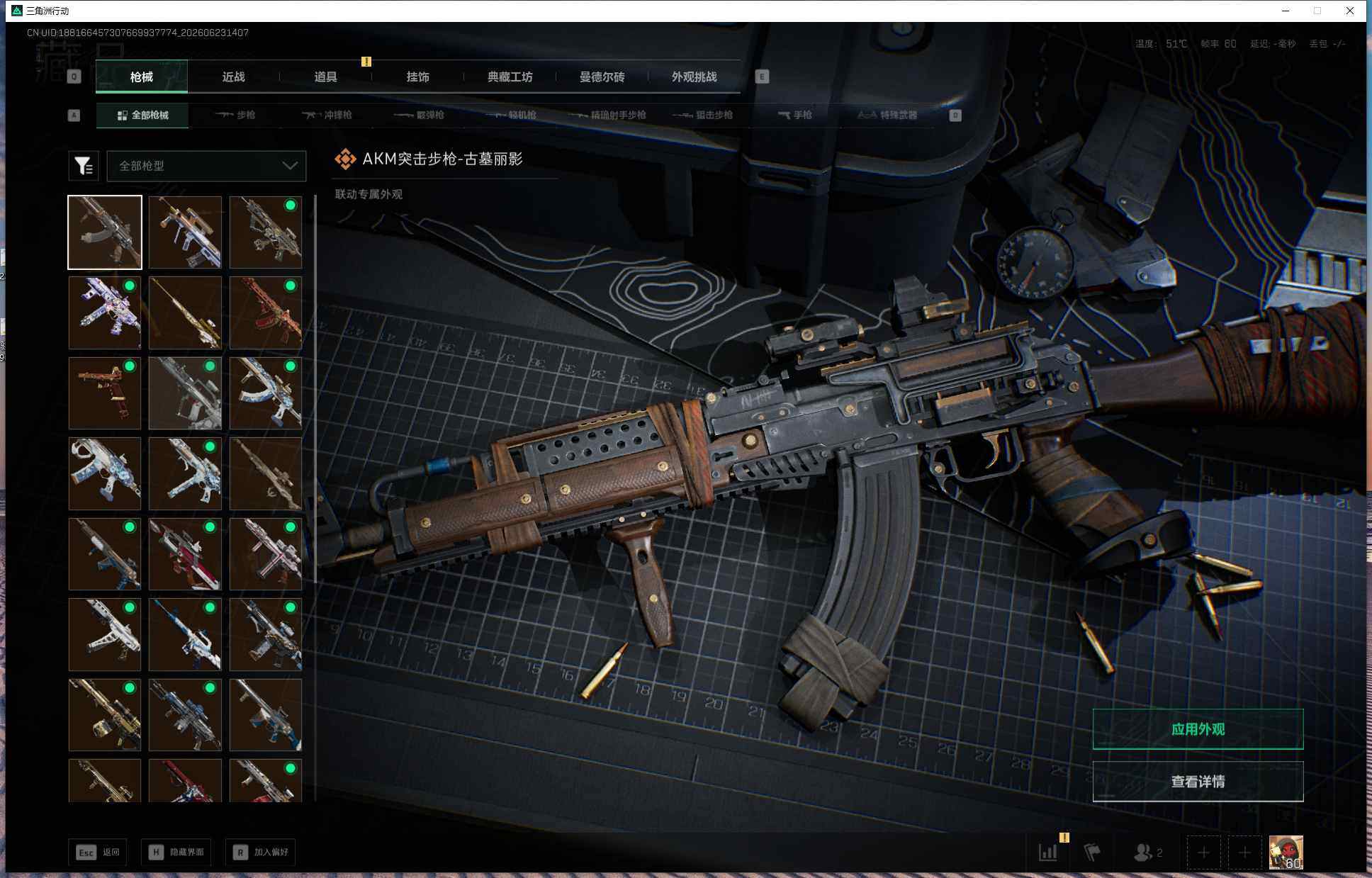
Task: Click the orange diamond icon beside AKM title
Action: pos(345,159)
